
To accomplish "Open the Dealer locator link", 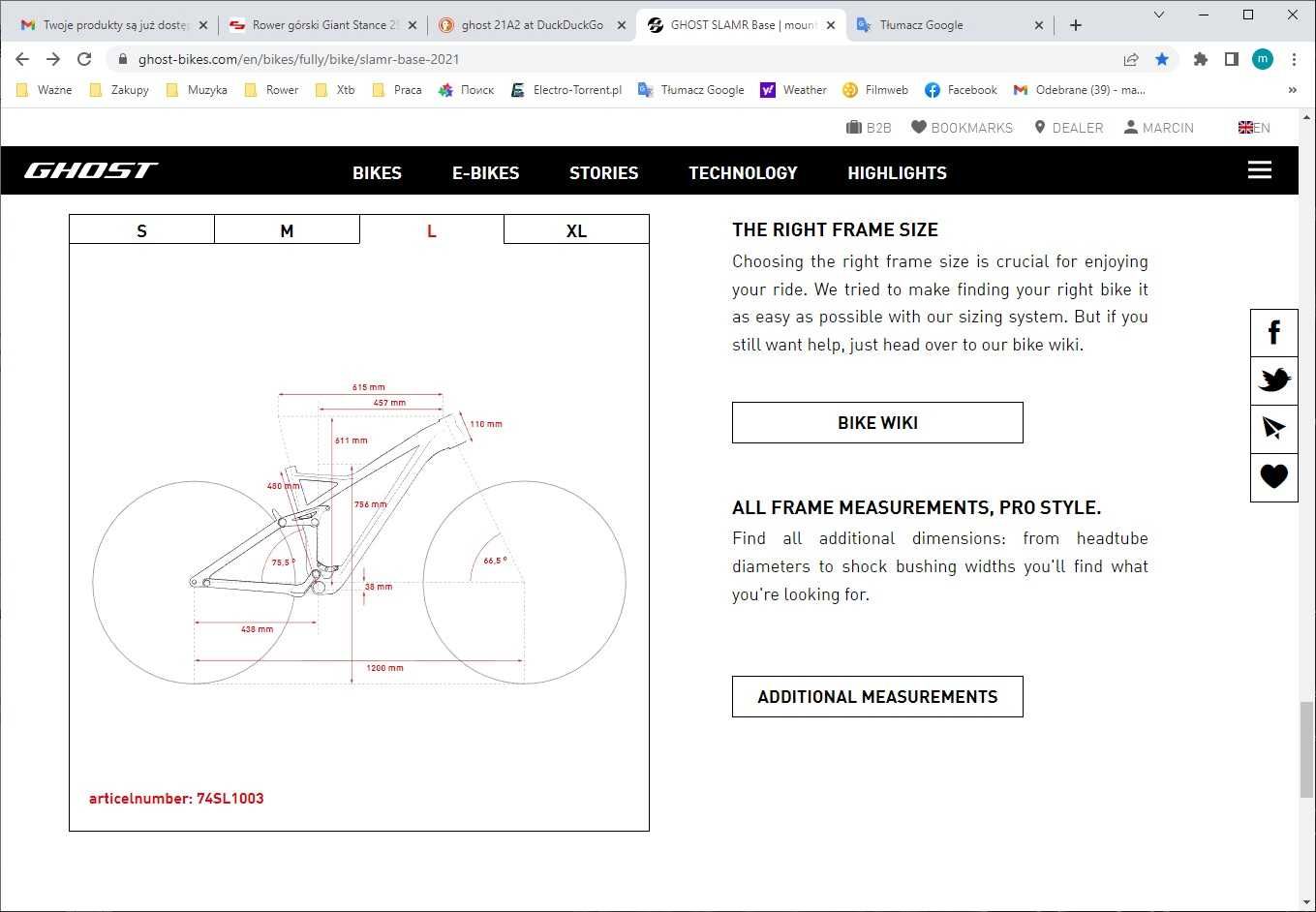I will click(x=1069, y=127).
